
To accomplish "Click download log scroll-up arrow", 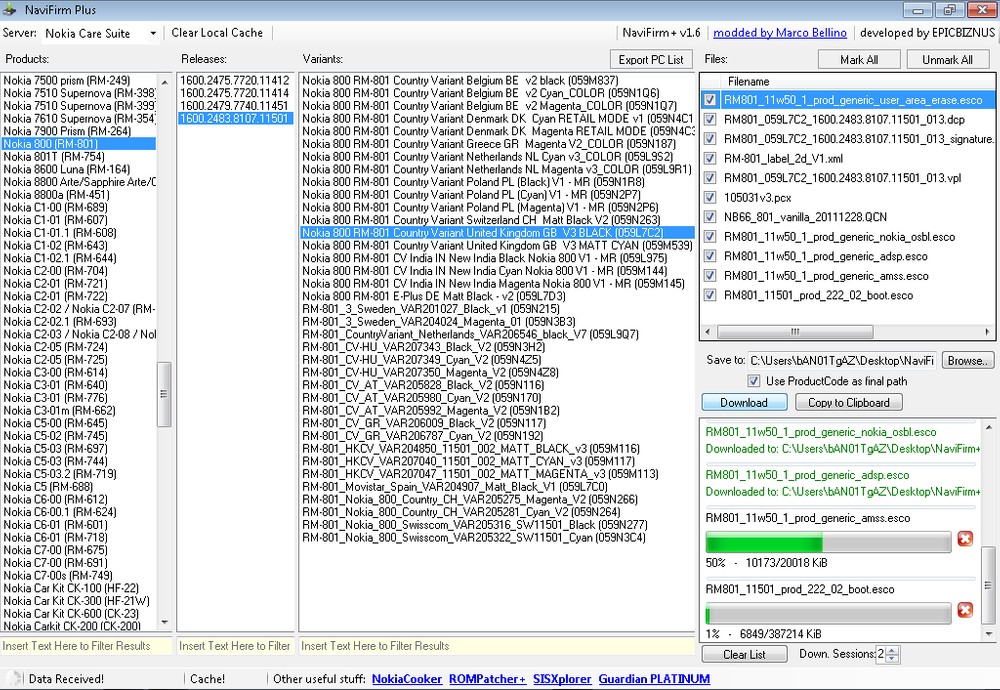I will click(x=989, y=427).
